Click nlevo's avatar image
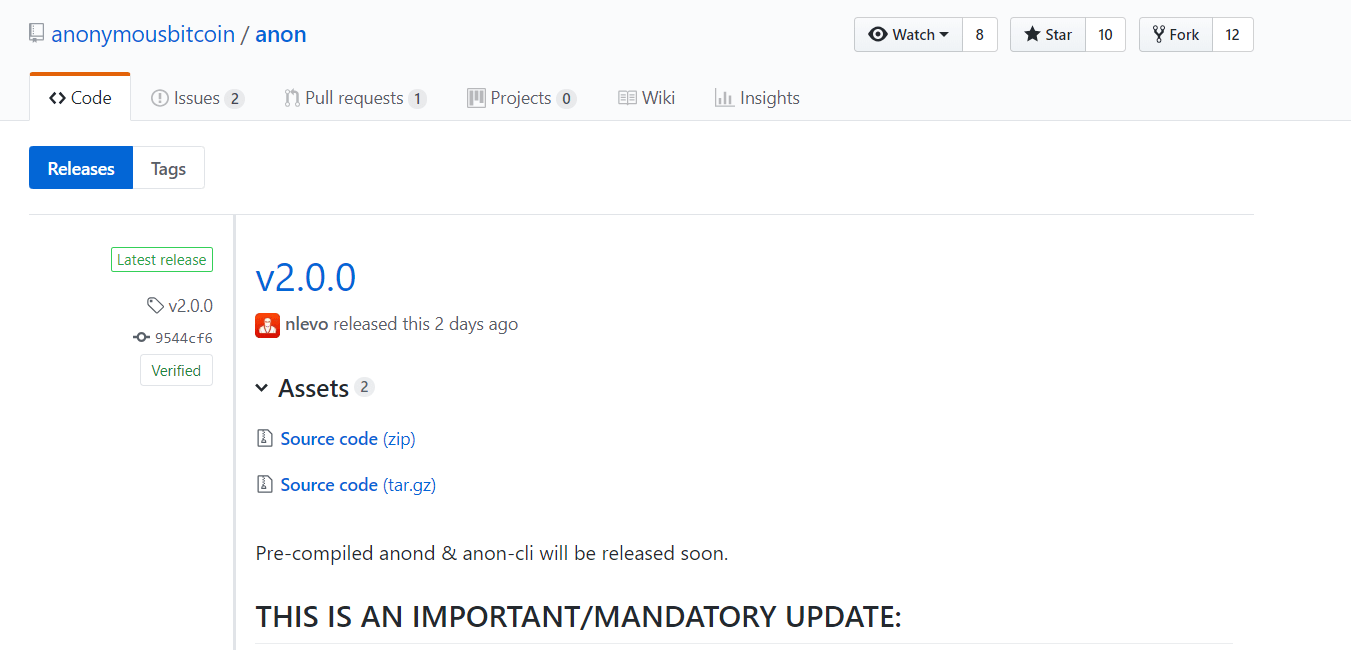The height and width of the screenshot is (650, 1351). coord(267,325)
